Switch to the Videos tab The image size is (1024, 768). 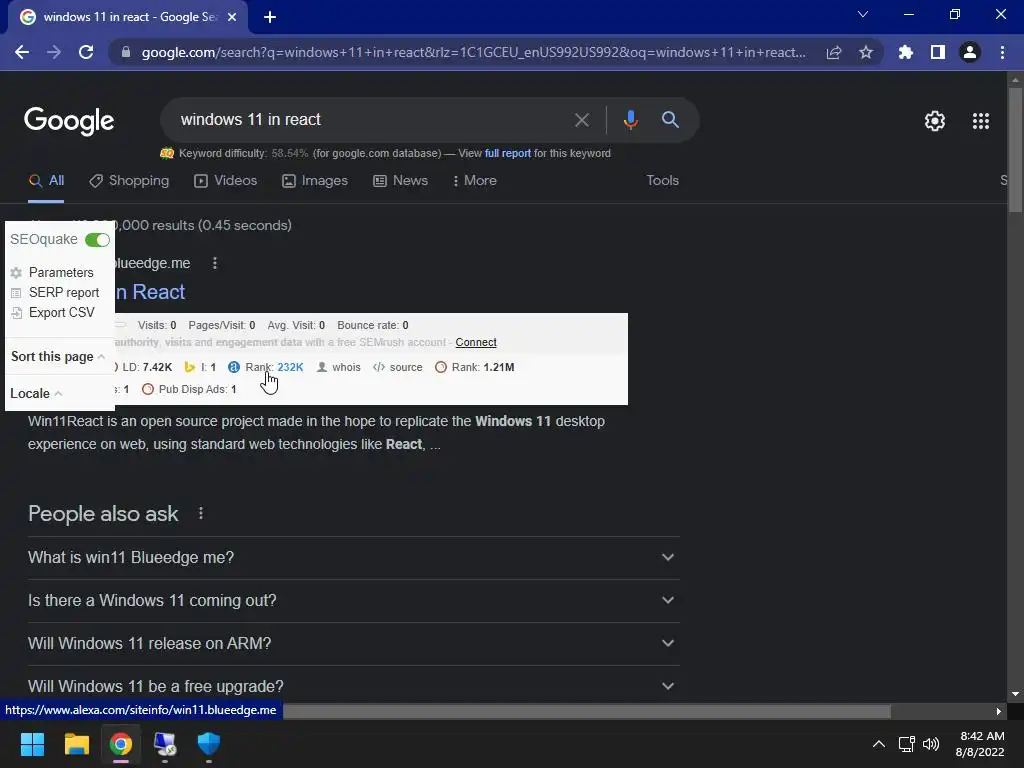pyautogui.click(x=226, y=181)
